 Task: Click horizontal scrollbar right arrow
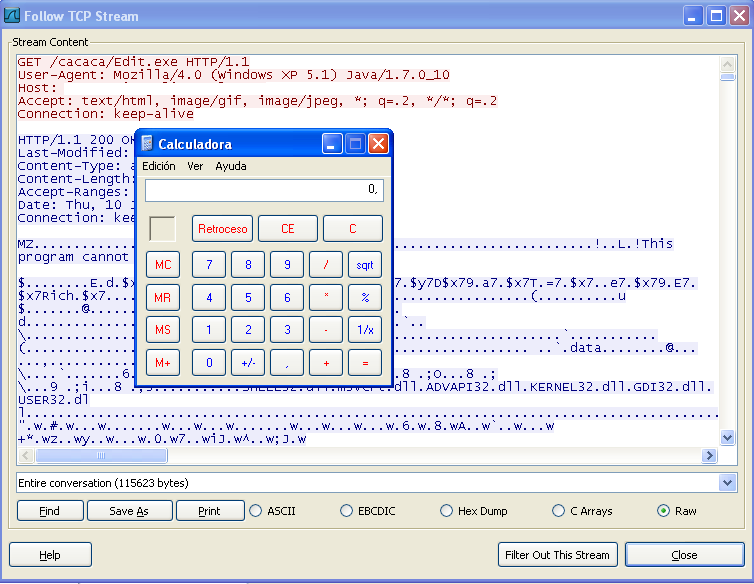[709, 455]
